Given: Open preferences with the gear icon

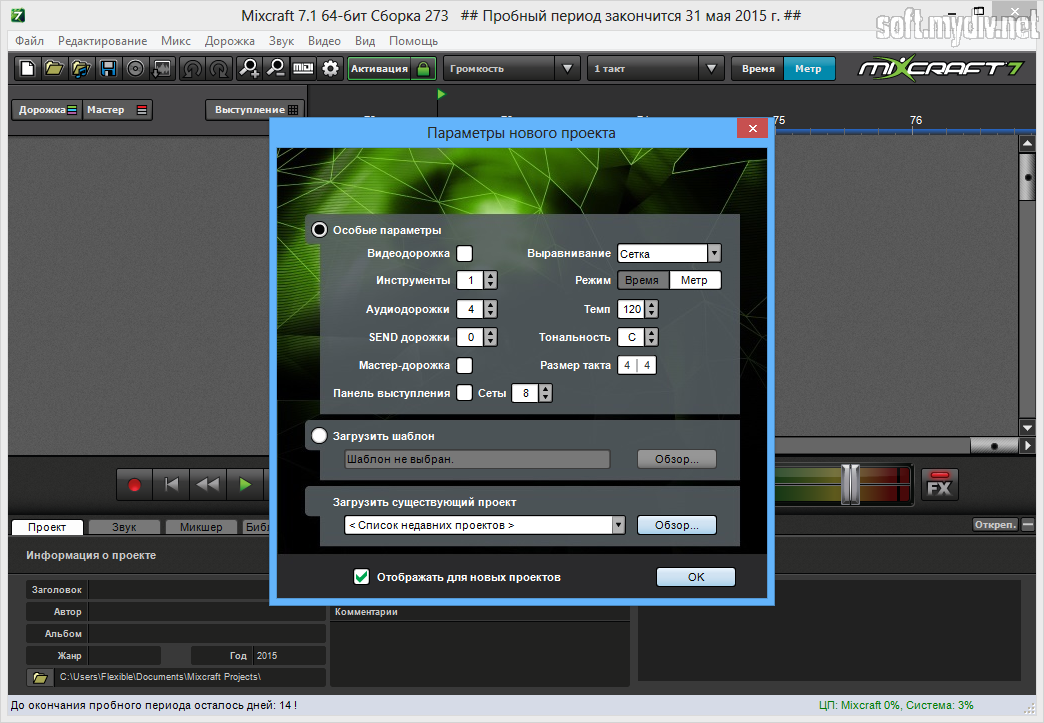Looking at the screenshot, I should pos(330,69).
